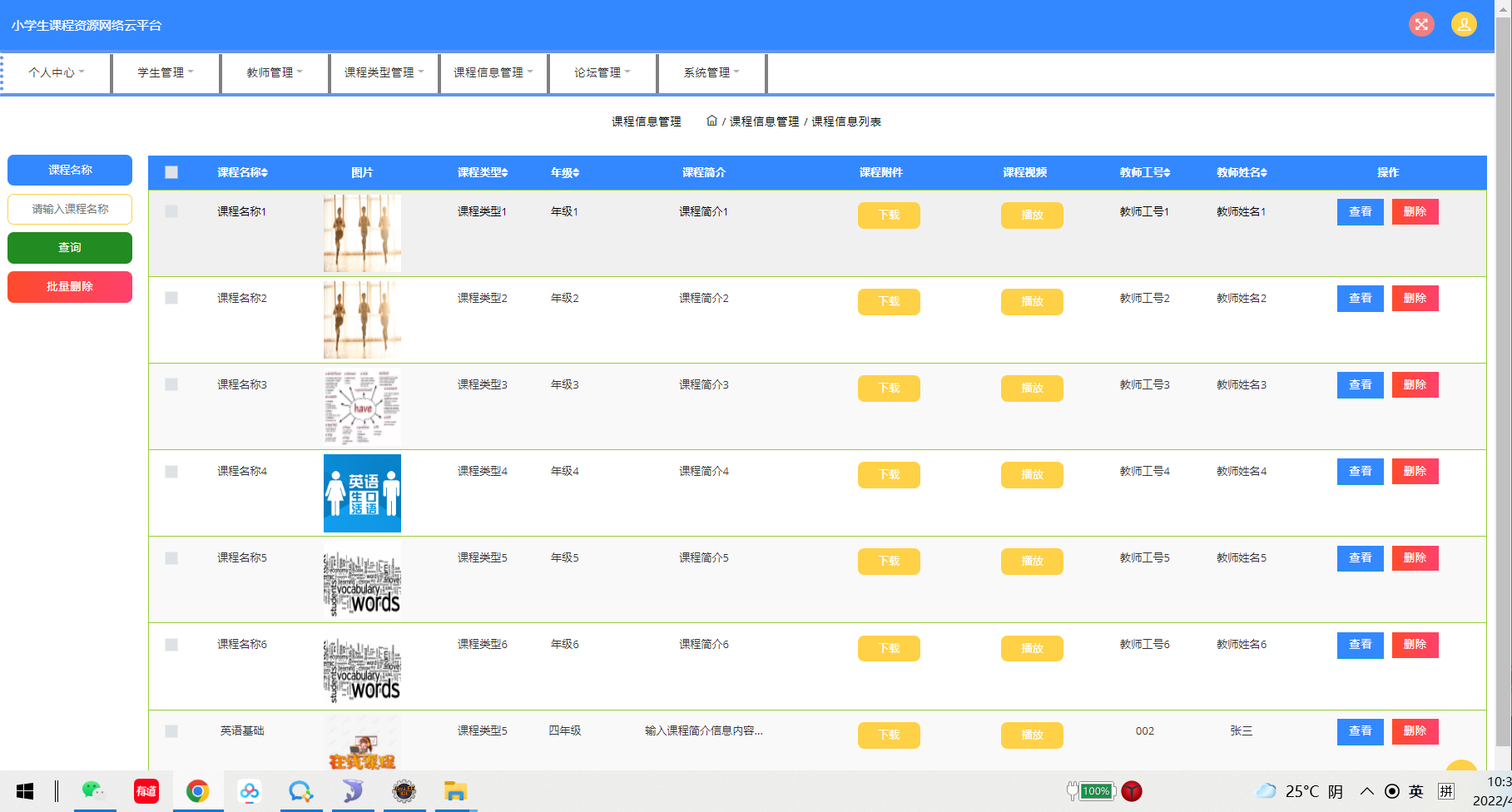Viewport: 1512px width, 812px height.
Task: Click the home icon in the breadcrumb
Action: click(x=711, y=121)
